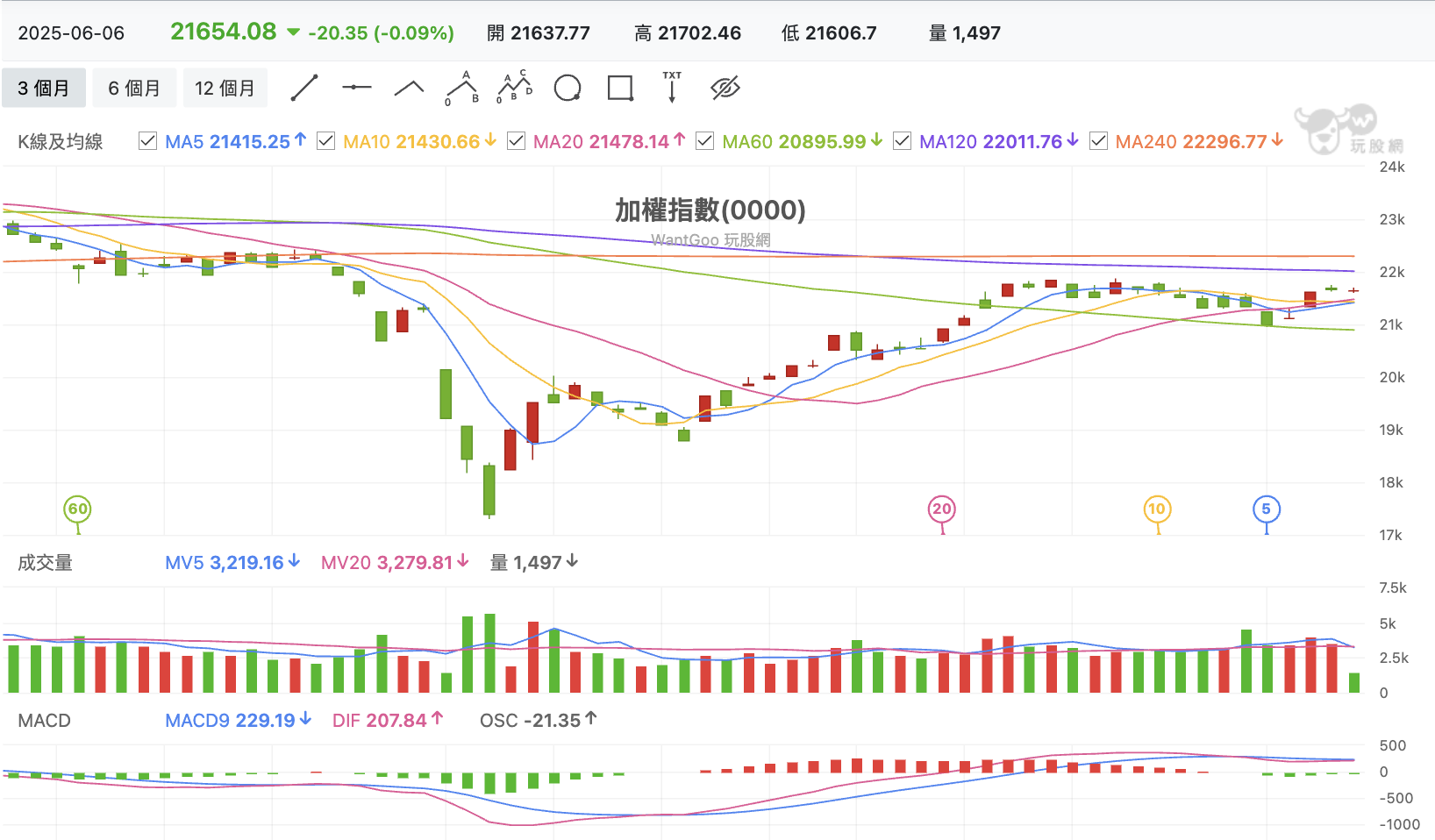The height and width of the screenshot is (840, 1435).
Task: Choose the angle line drawing tool
Action: tap(410, 88)
